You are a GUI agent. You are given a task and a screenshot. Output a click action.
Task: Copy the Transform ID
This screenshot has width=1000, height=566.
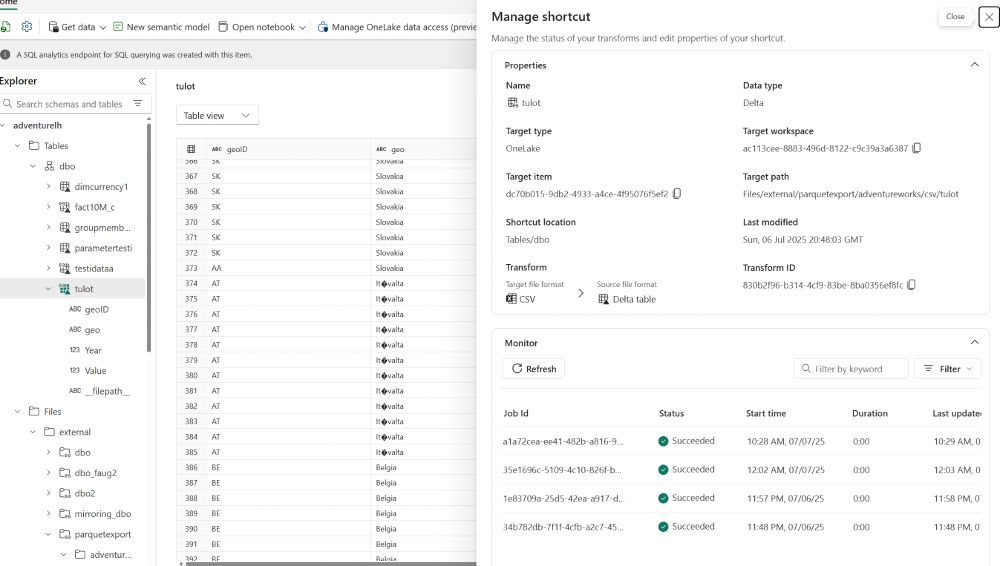tap(911, 285)
